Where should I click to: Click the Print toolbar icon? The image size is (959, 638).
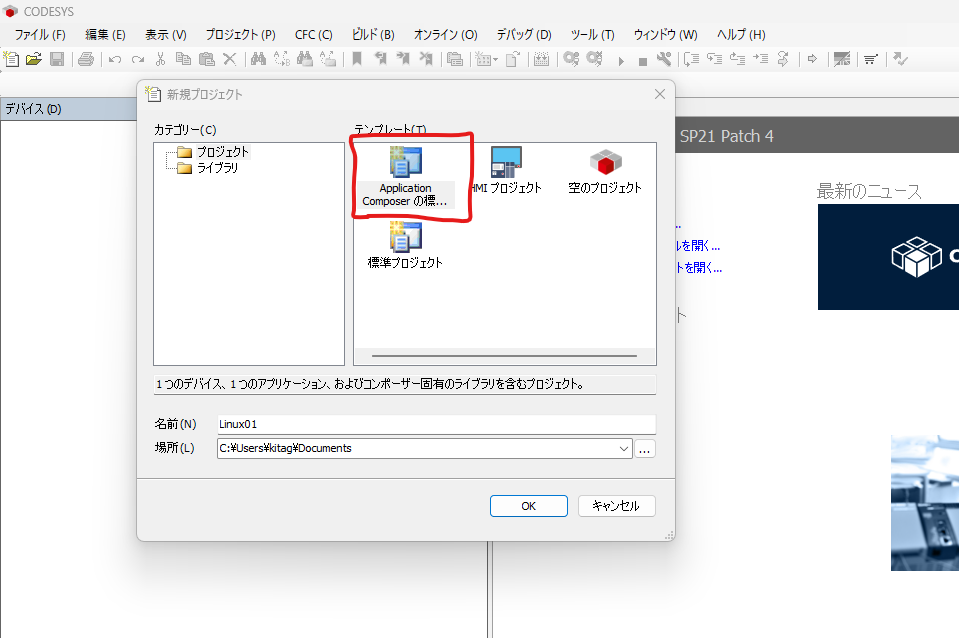(x=86, y=59)
